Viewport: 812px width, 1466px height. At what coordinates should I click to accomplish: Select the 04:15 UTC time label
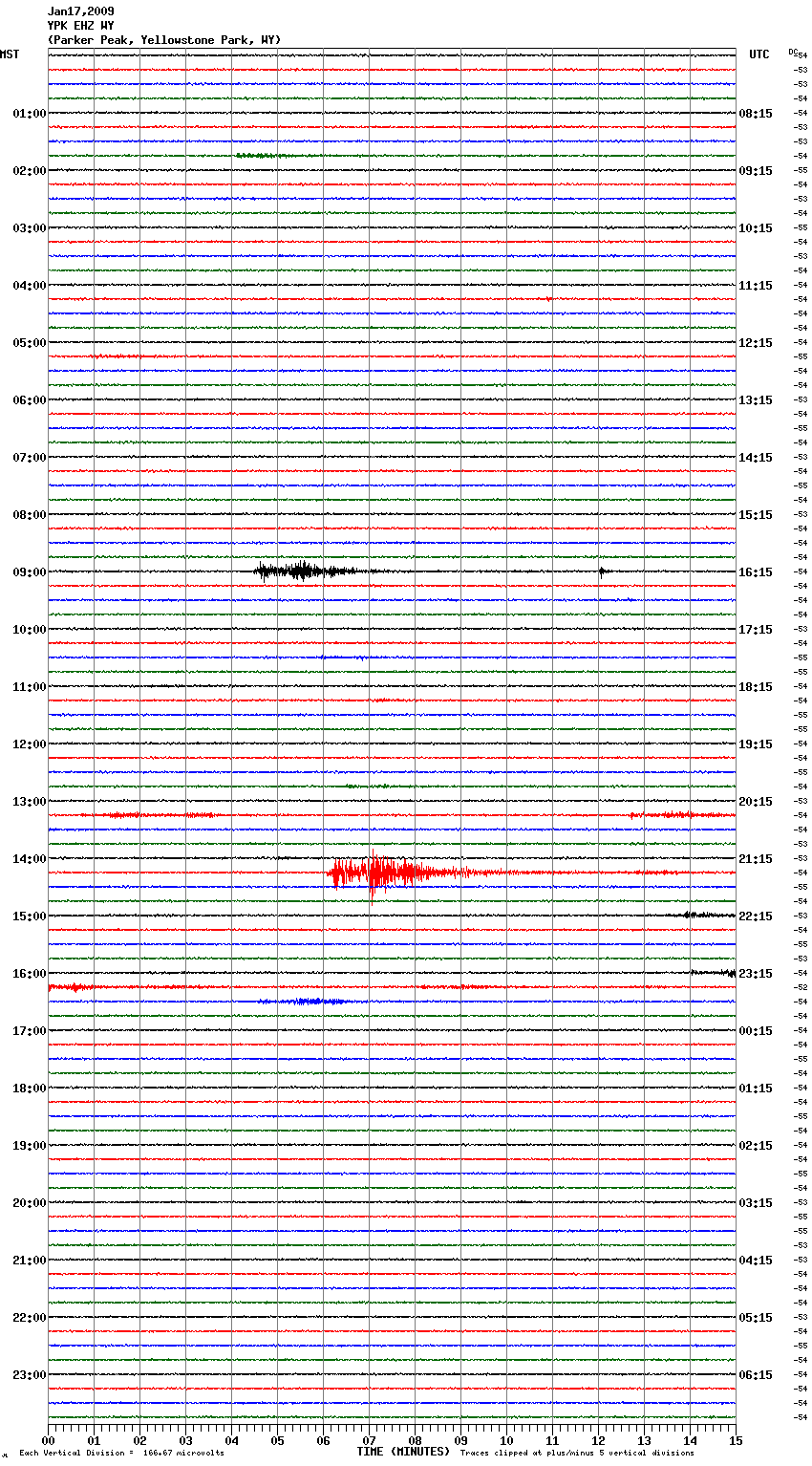point(756,1261)
